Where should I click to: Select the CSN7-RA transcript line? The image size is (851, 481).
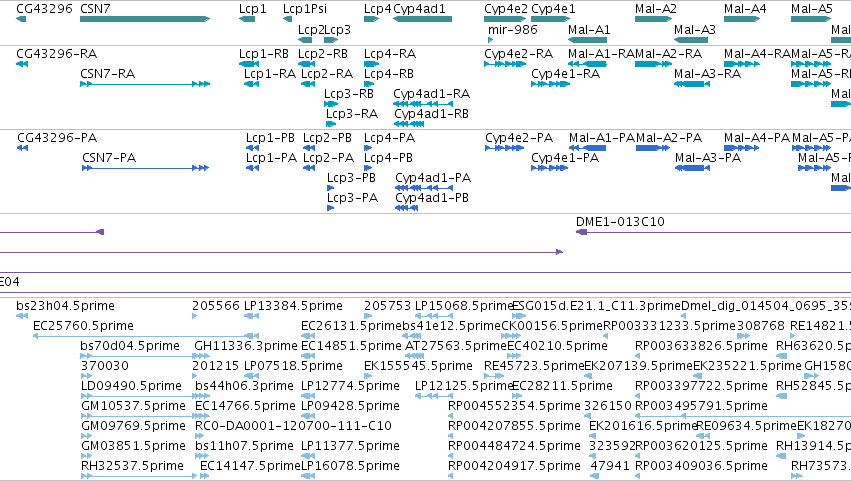tap(145, 84)
